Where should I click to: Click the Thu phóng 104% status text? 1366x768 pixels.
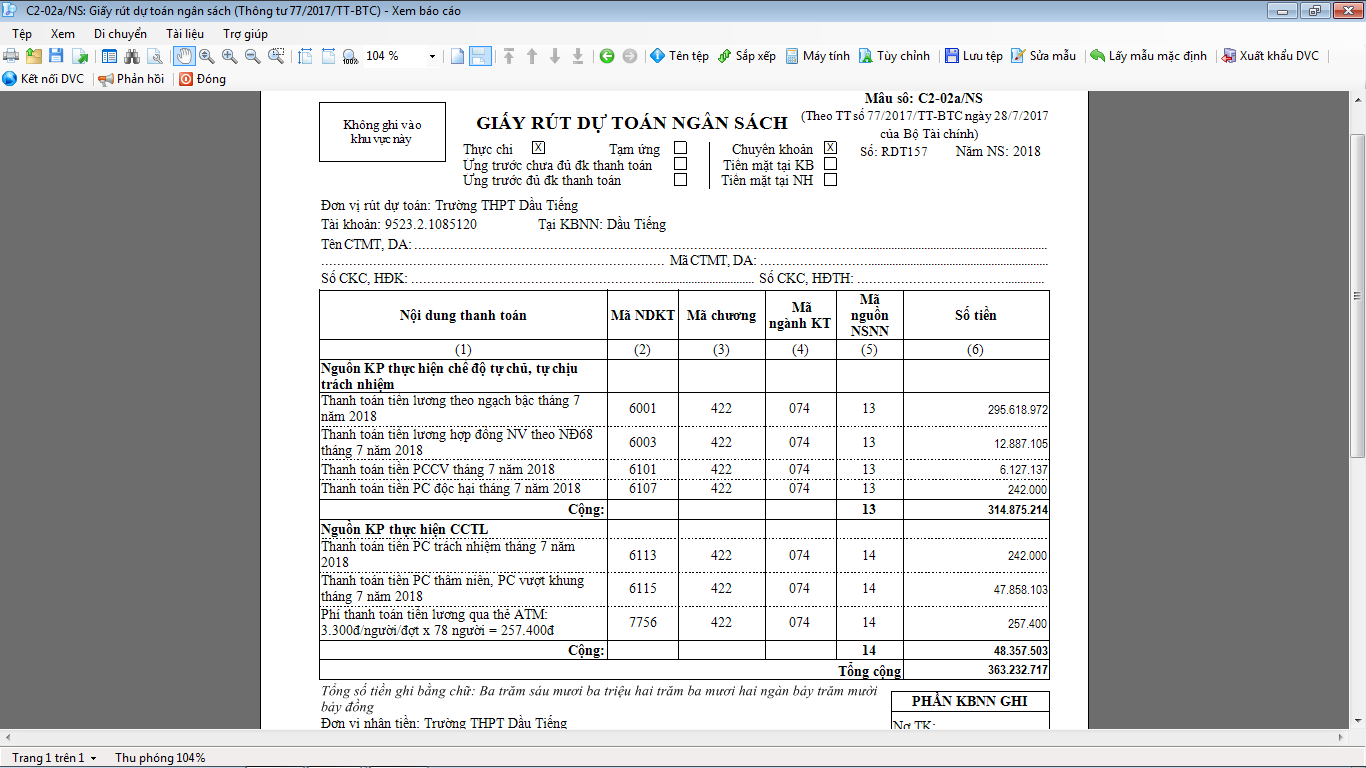click(x=160, y=758)
